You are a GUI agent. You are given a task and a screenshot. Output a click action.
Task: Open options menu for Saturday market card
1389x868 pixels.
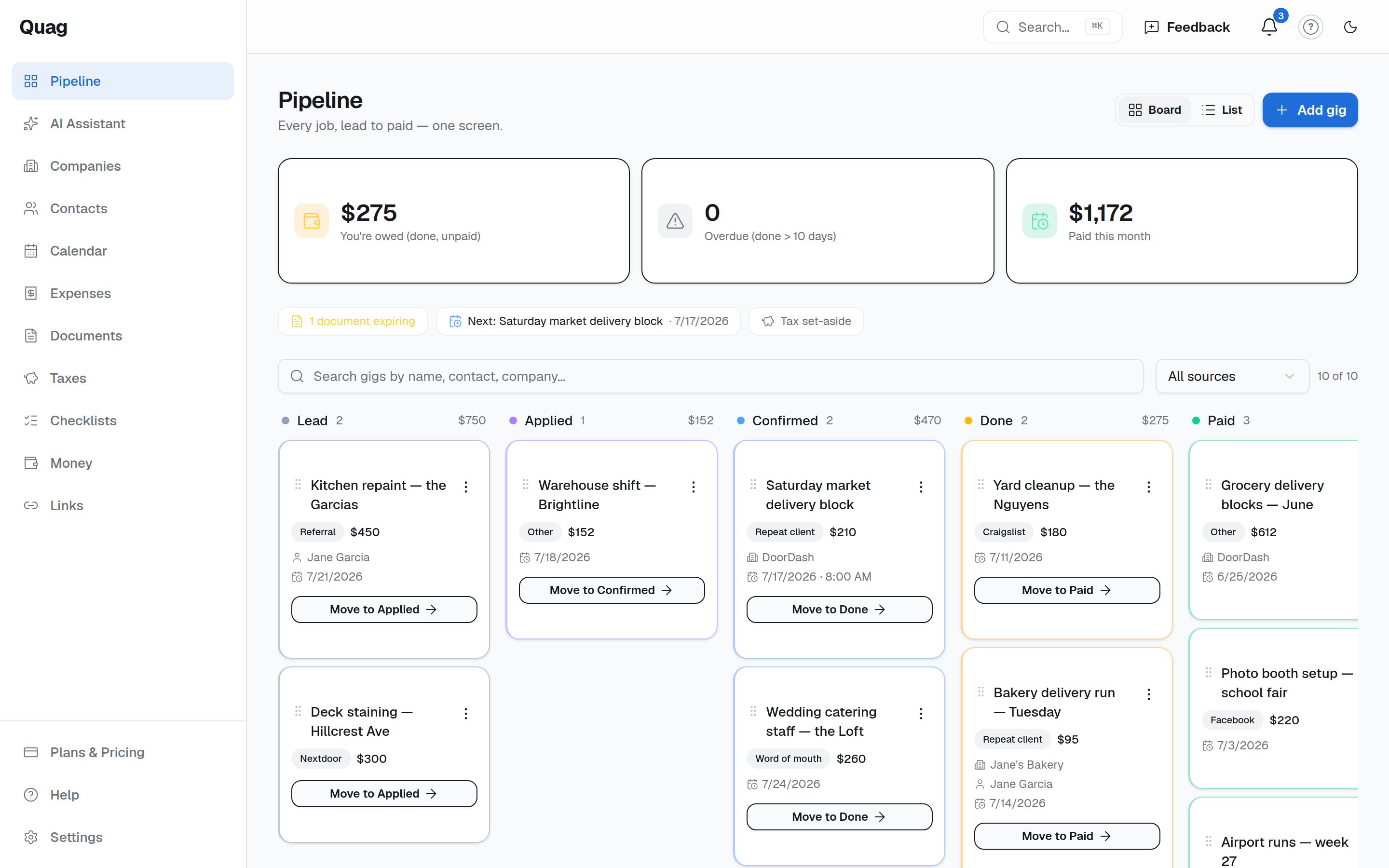[x=921, y=487]
